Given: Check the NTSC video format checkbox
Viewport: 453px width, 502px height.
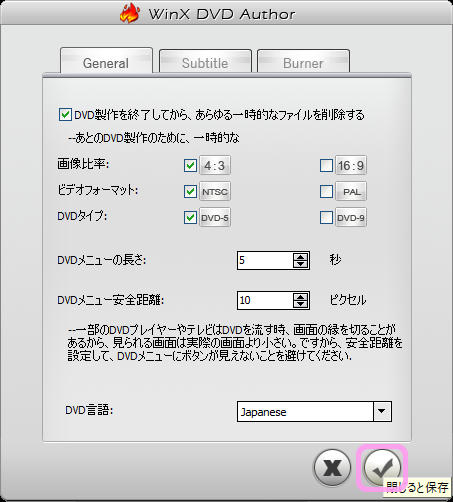Looking at the screenshot, I should [190, 191].
